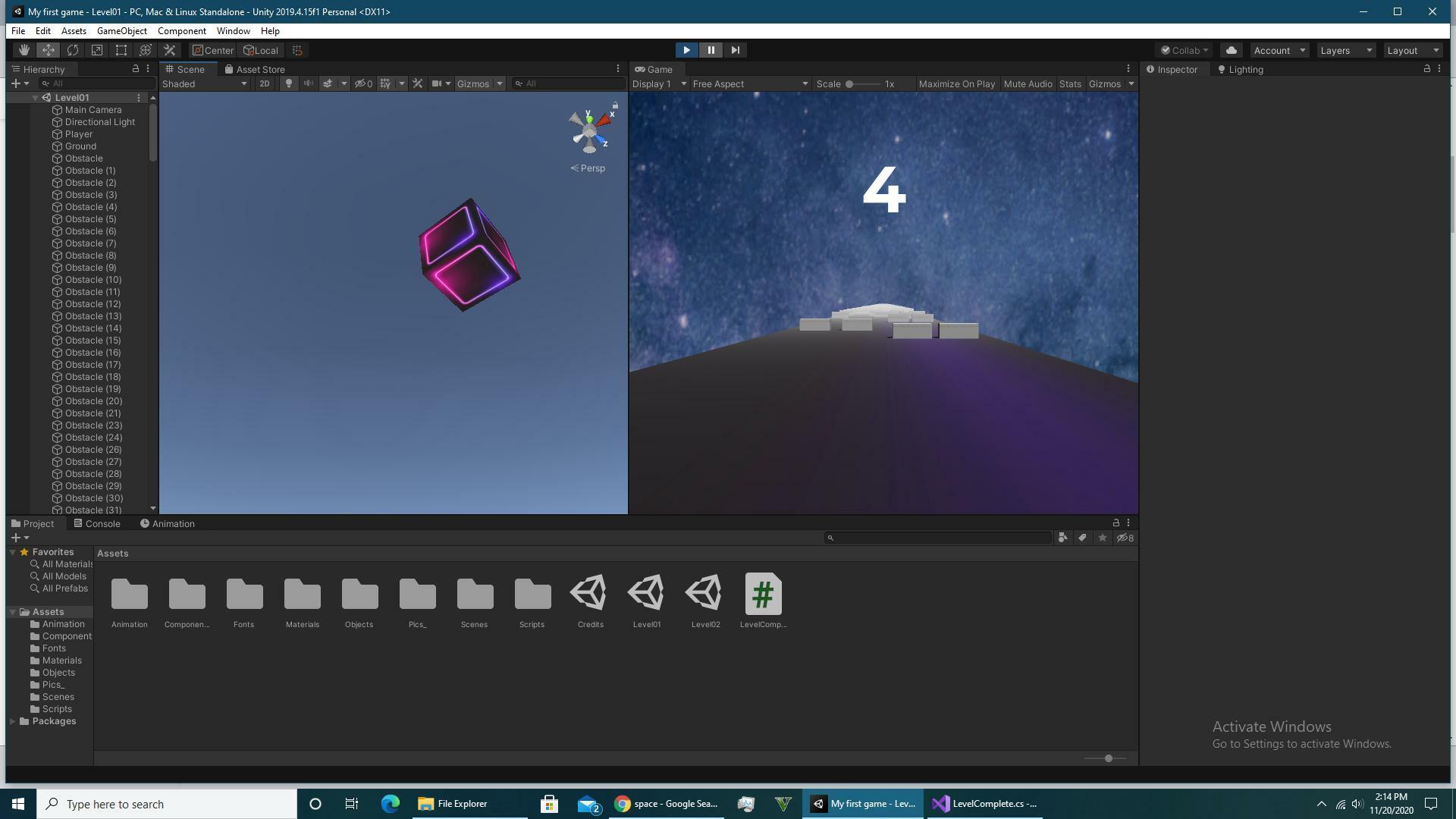Toggle the Center pivot button
This screenshot has width=1456, height=819.
212,50
